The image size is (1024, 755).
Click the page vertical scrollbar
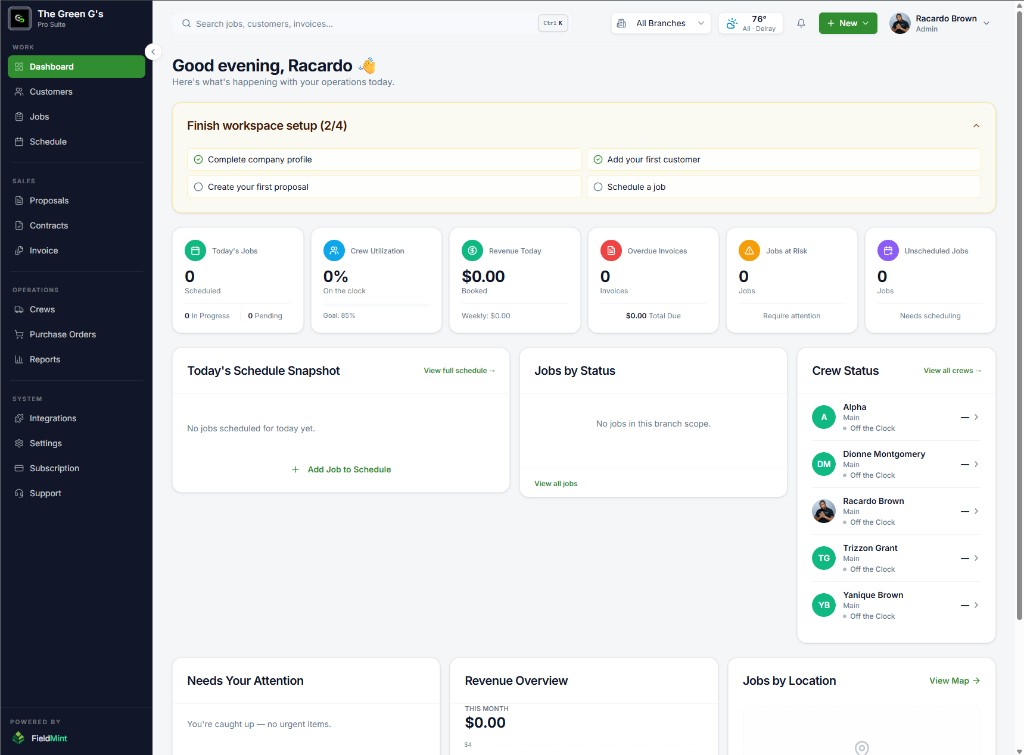(x=1019, y=313)
